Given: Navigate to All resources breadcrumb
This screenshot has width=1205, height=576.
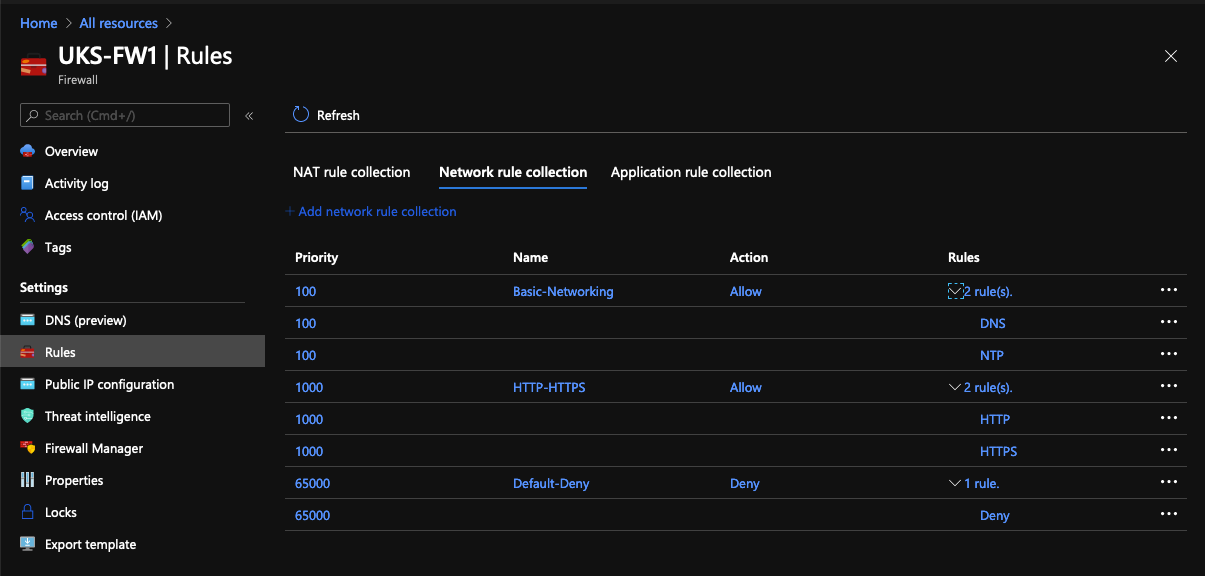Looking at the screenshot, I should click(x=119, y=23).
